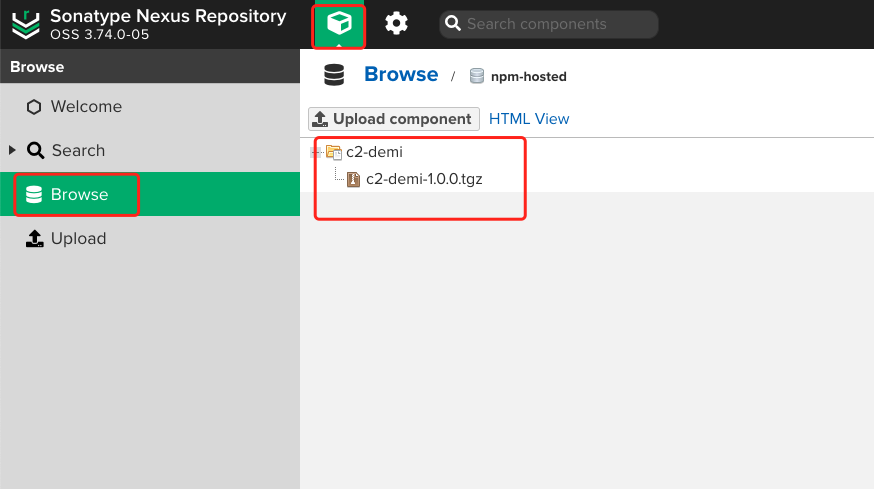Image resolution: width=874 pixels, height=489 pixels.
Task: Open the administration gear icon
Action: pyautogui.click(x=396, y=24)
